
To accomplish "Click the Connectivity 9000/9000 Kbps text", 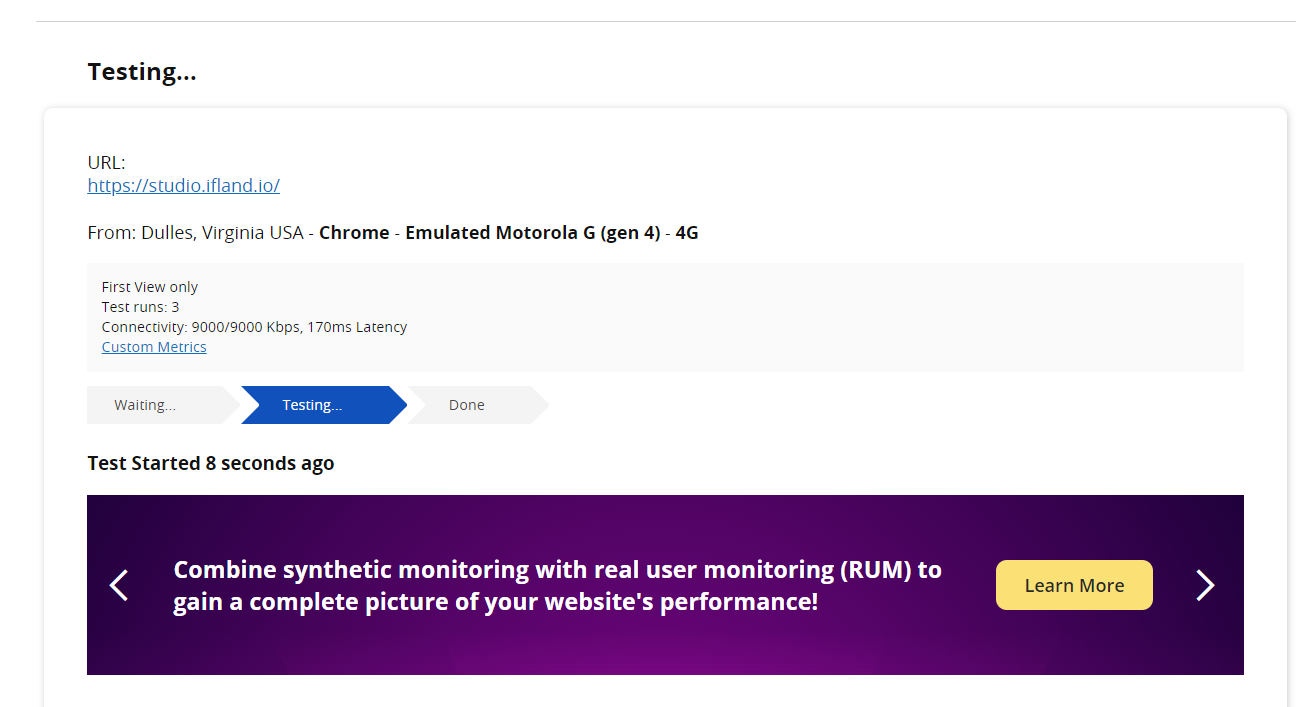I will pyautogui.click(x=255, y=327).
